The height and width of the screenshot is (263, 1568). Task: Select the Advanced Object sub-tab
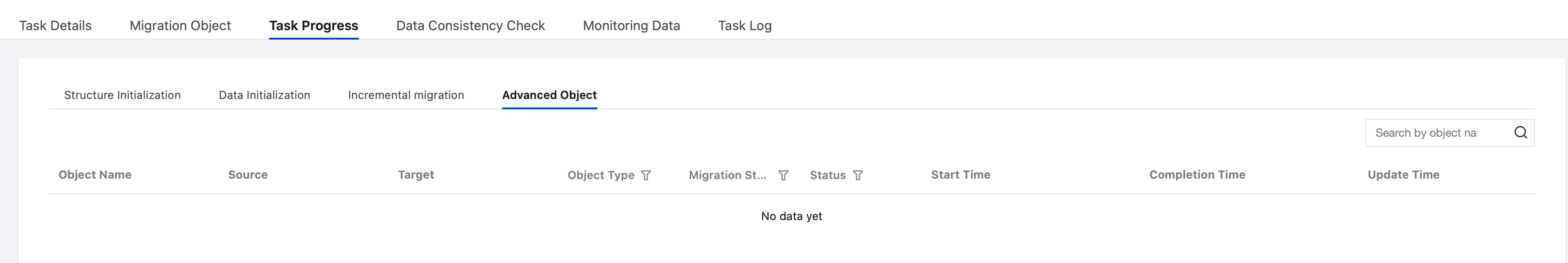[x=549, y=95]
